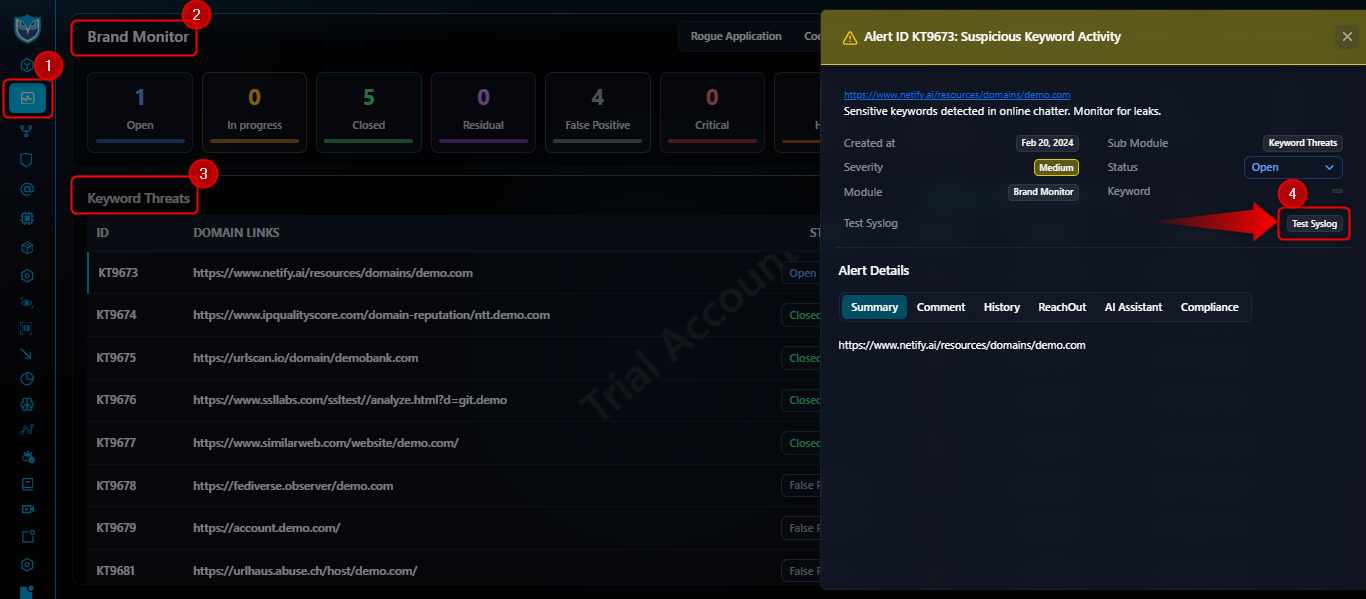Open the pie chart sidebar icon
This screenshot has width=1366, height=599.
[x=27, y=379]
